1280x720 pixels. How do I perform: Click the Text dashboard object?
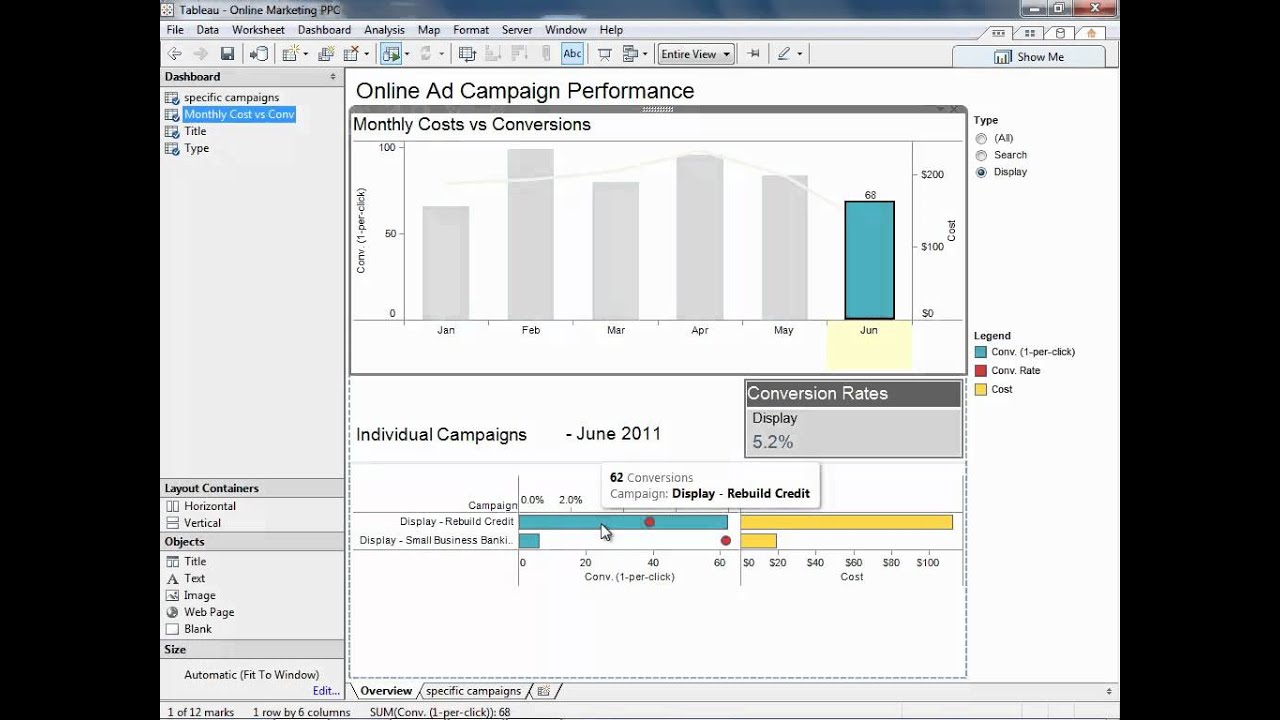pyautogui.click(x=186, y=578)
